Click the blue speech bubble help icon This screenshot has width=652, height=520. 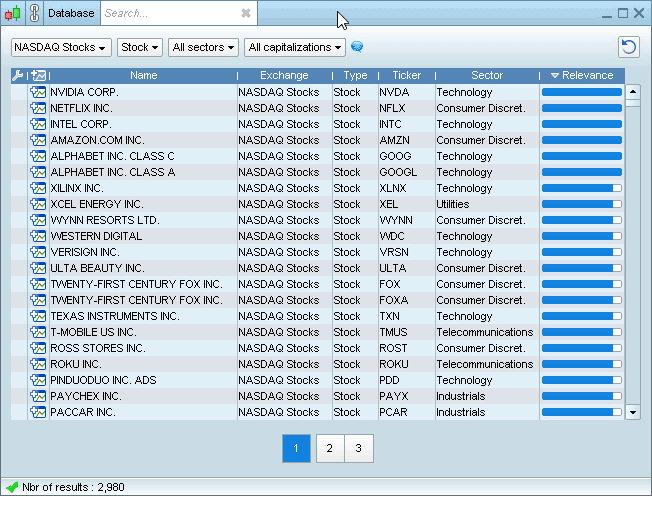[357, 47]
